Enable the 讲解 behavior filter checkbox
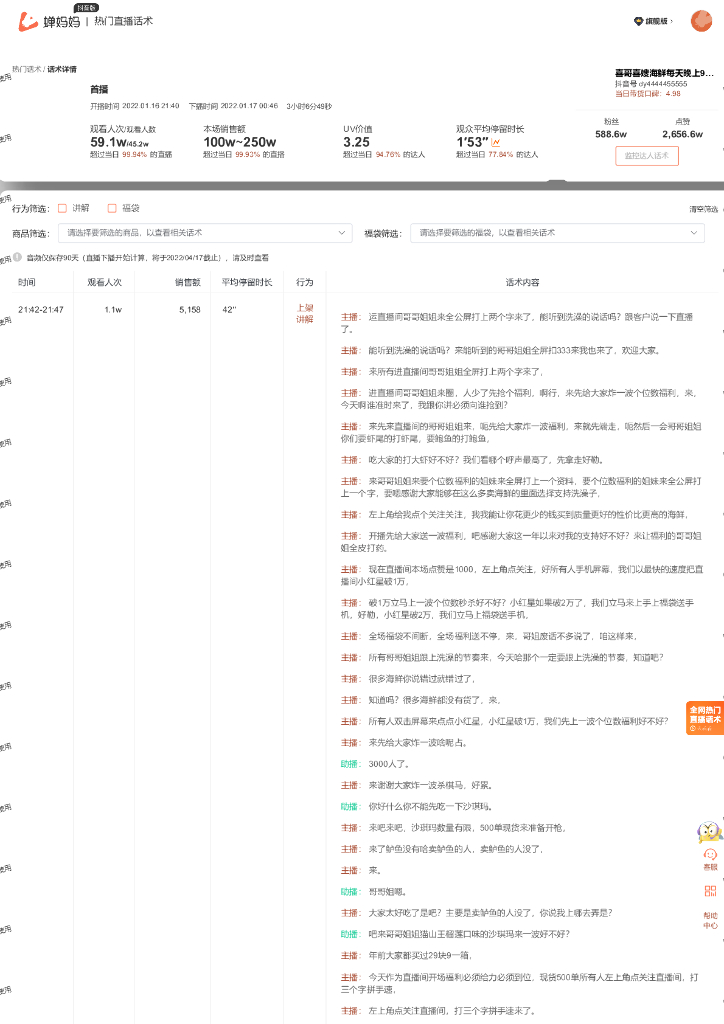 (63, 208)
